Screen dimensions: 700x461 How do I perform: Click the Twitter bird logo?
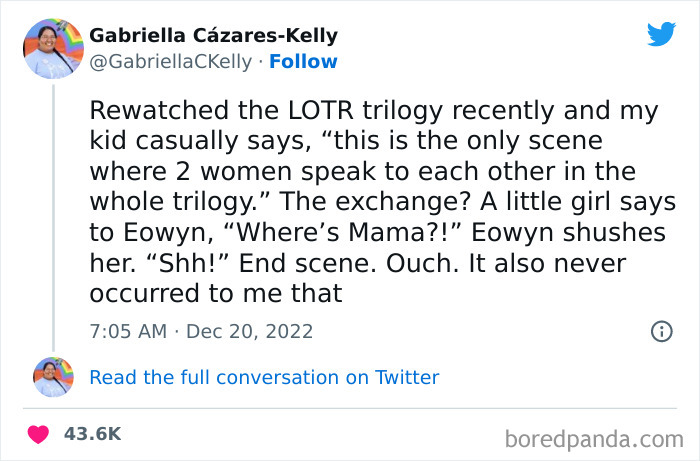tap(661, 35)
